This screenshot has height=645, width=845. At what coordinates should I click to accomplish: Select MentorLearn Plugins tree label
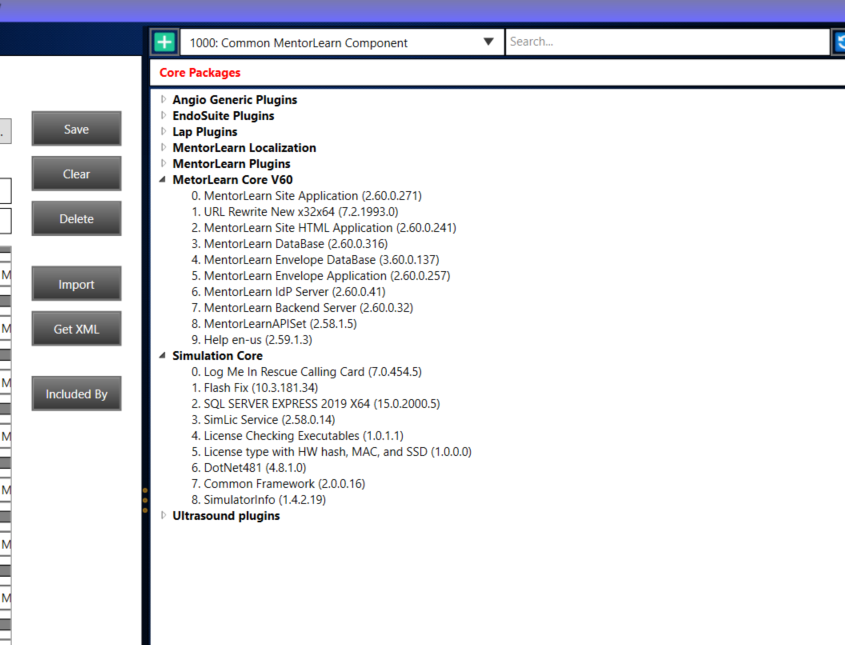(x=231, y=164)
